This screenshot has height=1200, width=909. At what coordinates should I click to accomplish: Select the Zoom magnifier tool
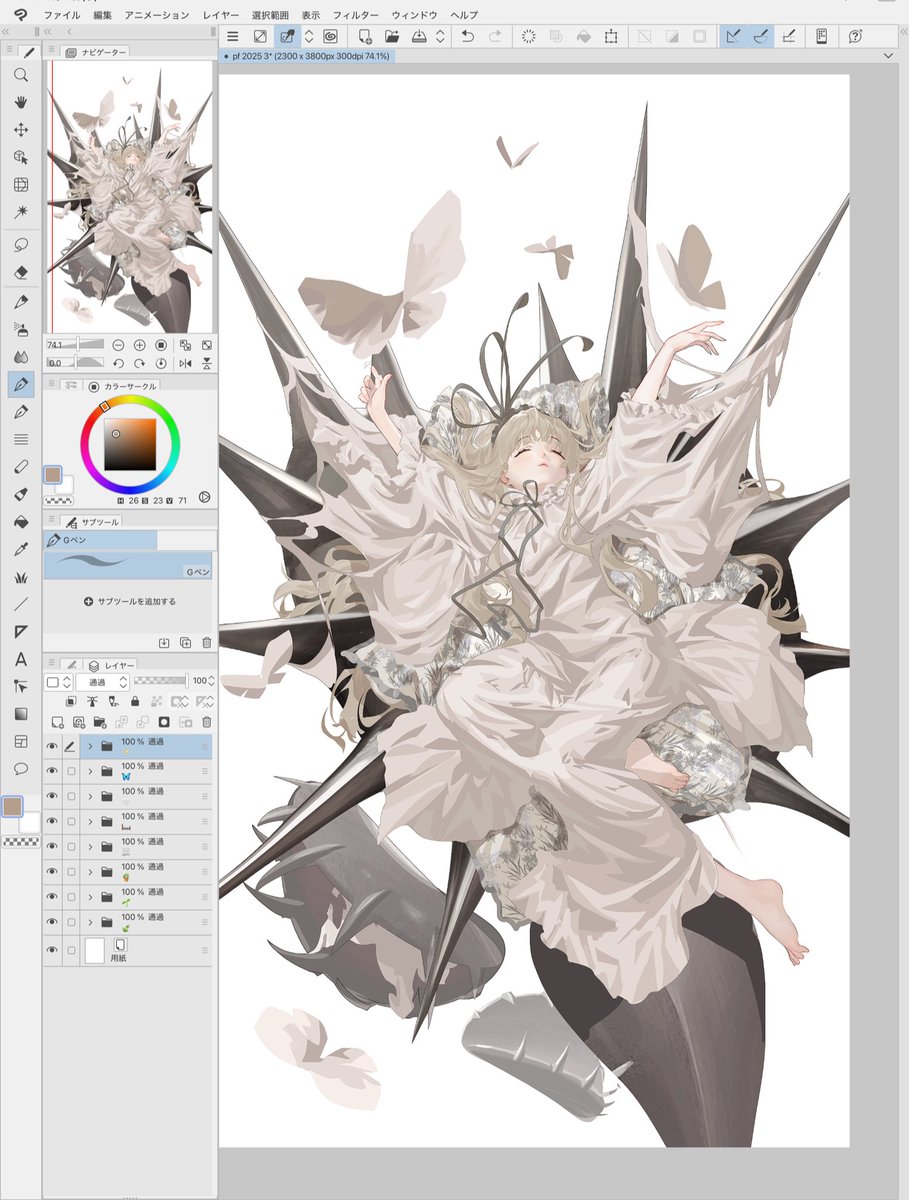(21, 75)
